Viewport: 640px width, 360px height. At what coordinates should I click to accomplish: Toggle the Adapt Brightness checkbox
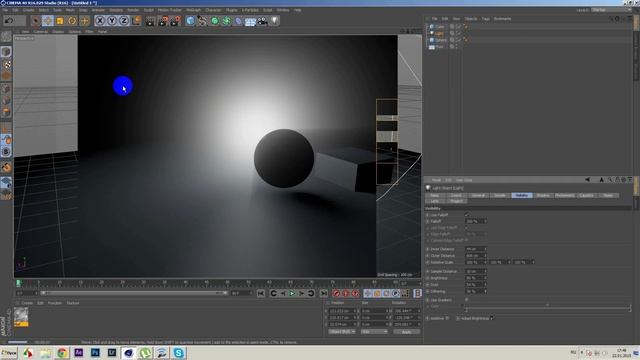pyautogui.click(x=492, y=318)
